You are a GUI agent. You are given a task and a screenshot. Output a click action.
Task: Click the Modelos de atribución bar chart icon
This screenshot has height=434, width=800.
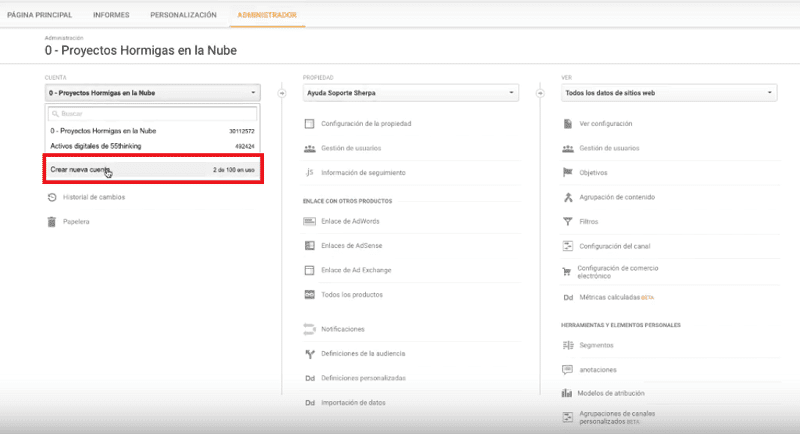pos(567,393)
